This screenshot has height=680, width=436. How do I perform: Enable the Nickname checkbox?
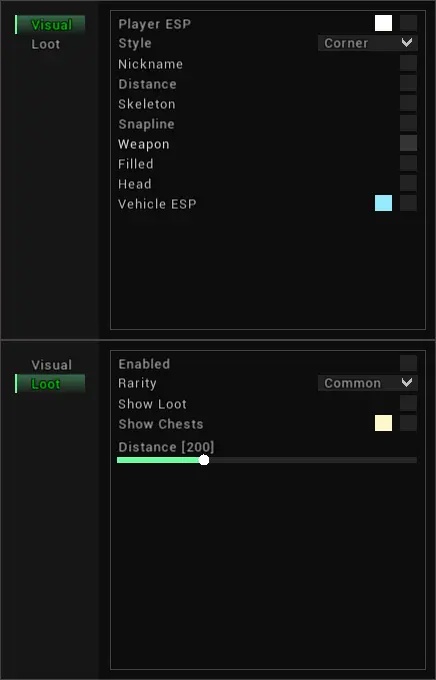(408, 63)
